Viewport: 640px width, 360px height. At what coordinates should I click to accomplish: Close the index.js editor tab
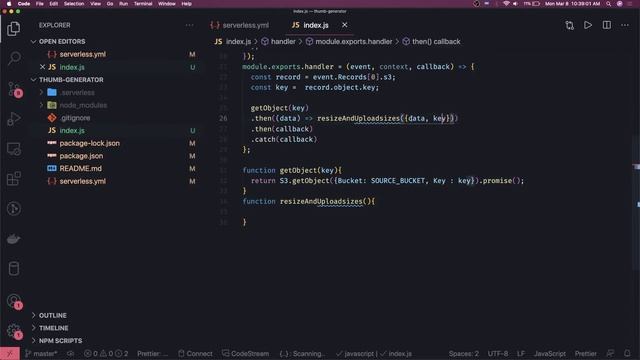click(x=344, y=25)
